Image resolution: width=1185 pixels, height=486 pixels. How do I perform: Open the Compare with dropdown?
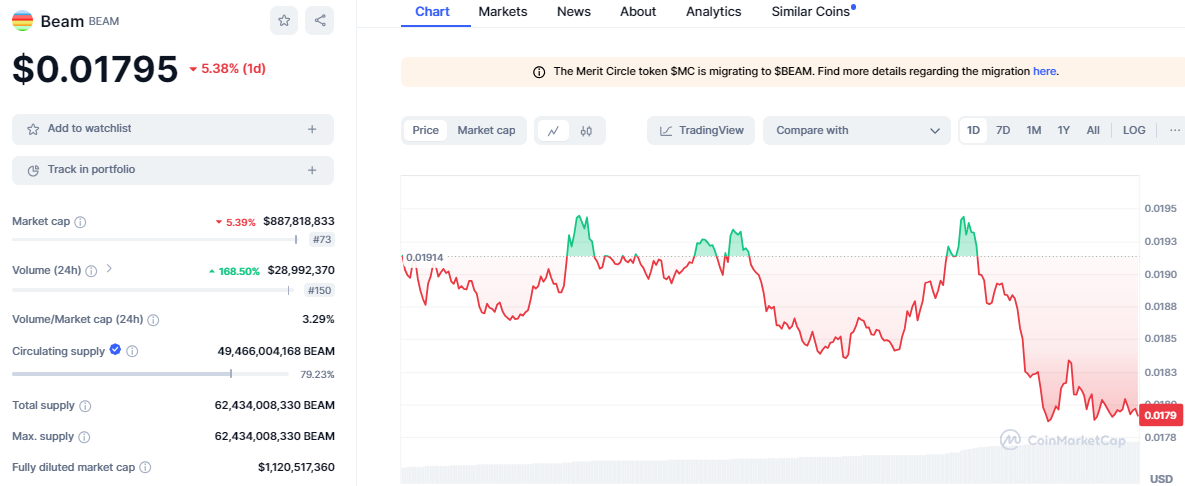coord(856,130)
